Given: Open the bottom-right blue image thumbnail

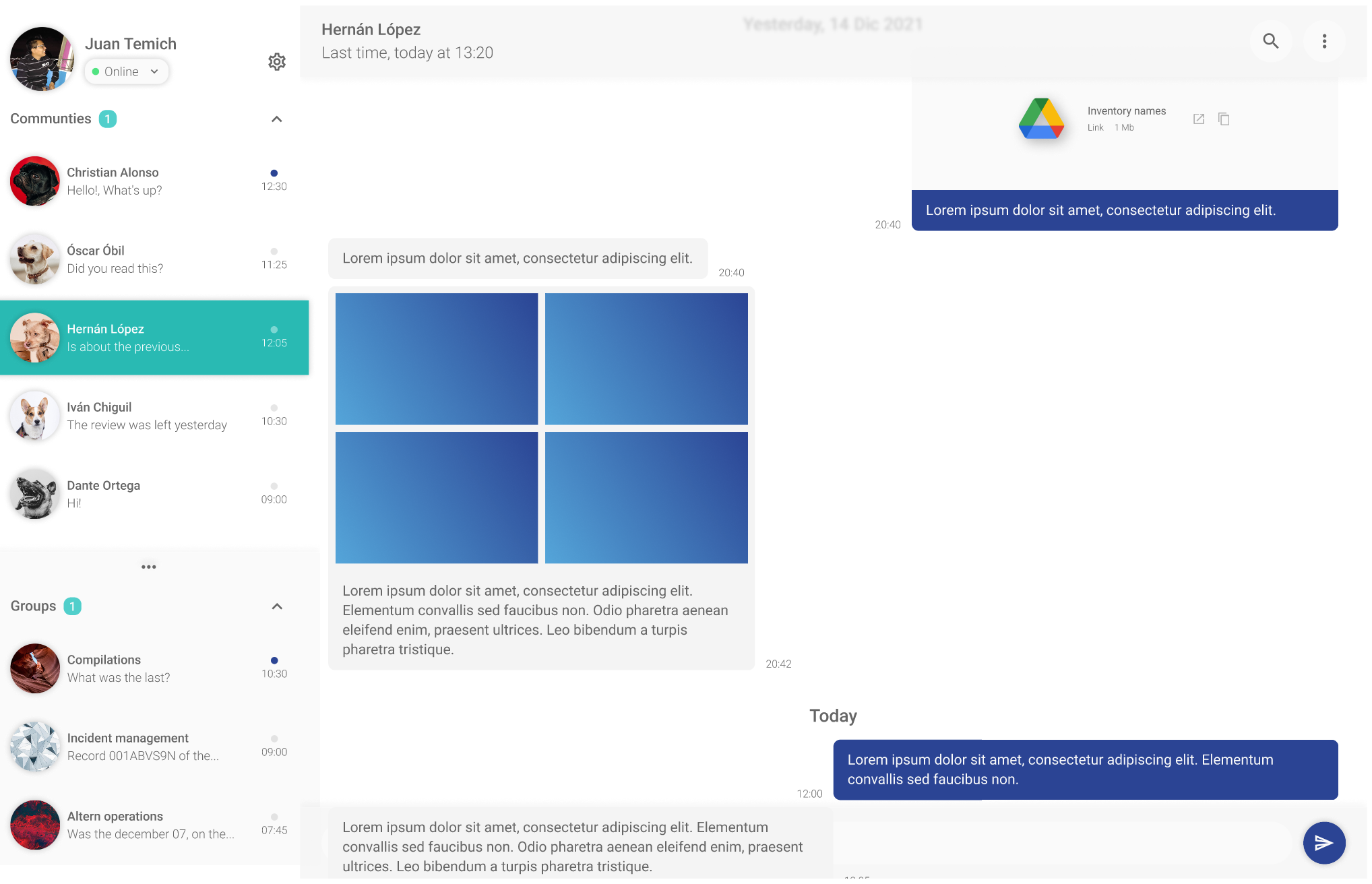Looking at the screenshot, I should [x=646, y=497].
